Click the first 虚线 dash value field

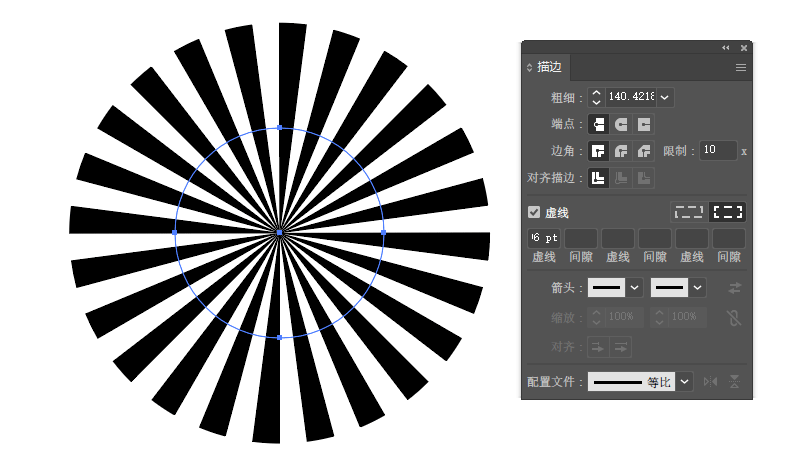[544, 238]
